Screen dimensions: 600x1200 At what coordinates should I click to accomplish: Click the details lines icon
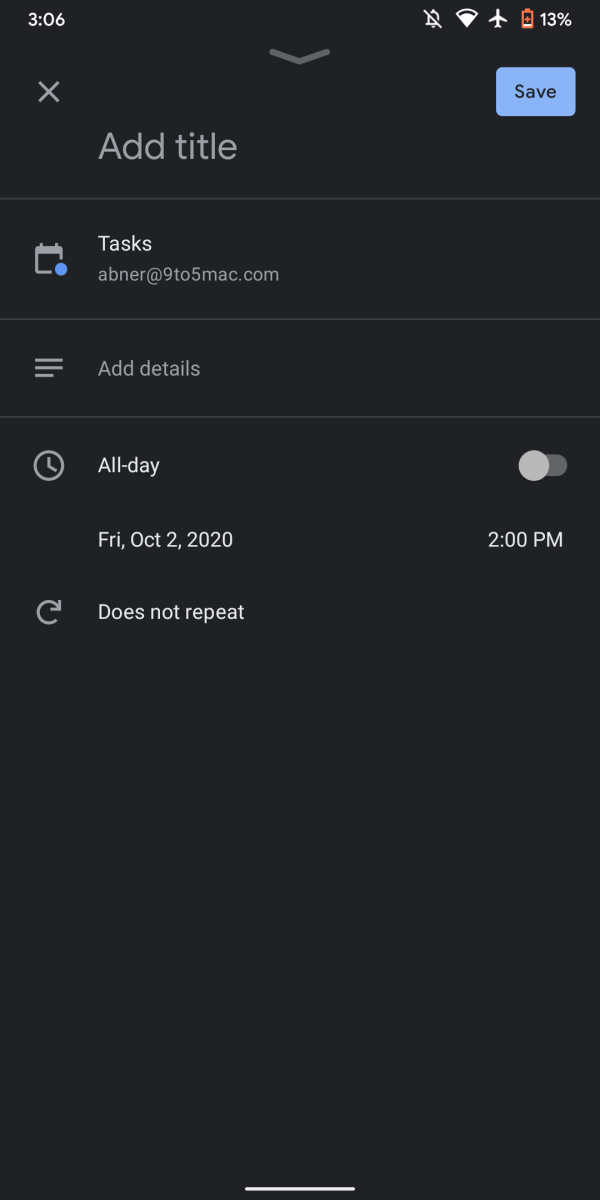click(49, 368)
